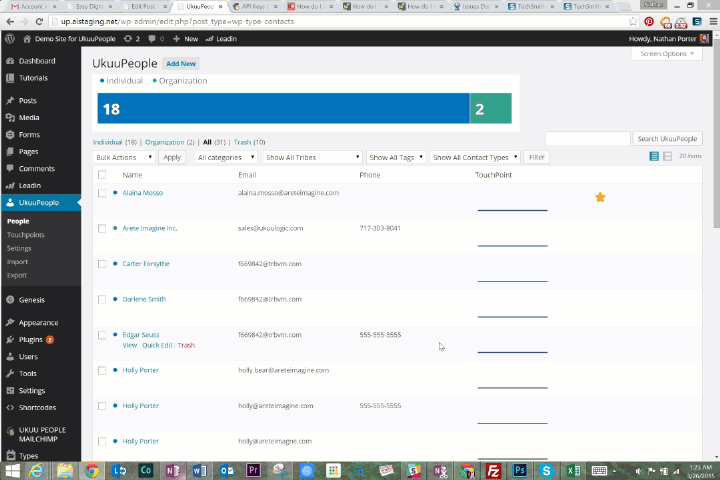The width and height of the screenshot is (720, 480).
Task: Check the Carter Forsythe row
Action: coord(102,264)
